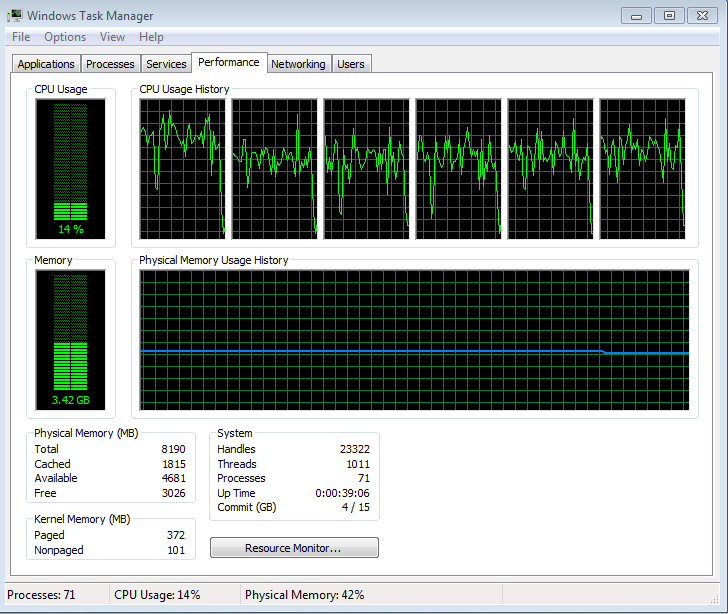This screenshot has width=728, height=614.
Task: Click the Handles value 23322
Action: pos(355,449)
